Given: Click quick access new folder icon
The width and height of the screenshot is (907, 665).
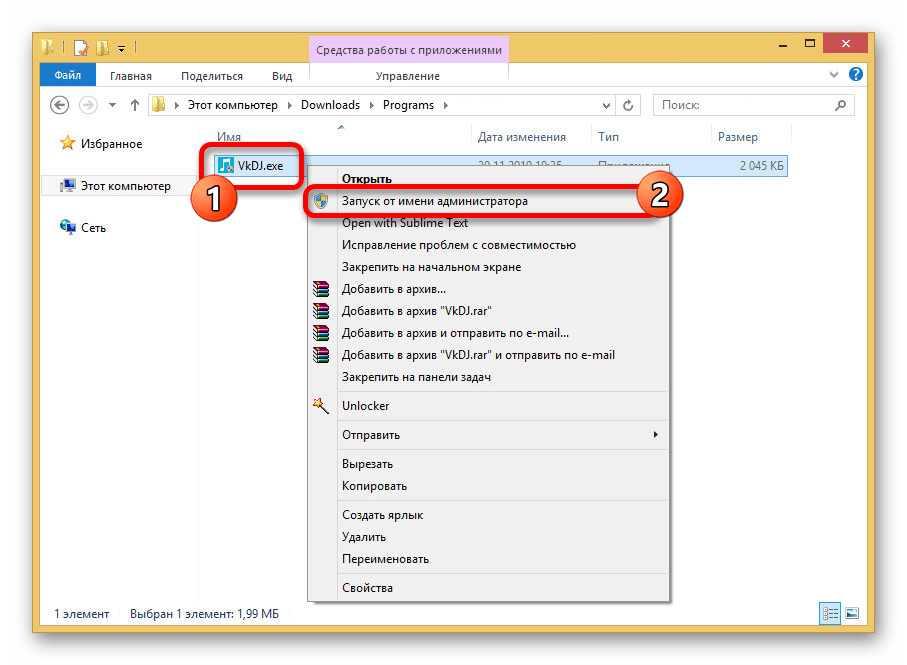Looking at the screenshot, I should pos(102,47).
